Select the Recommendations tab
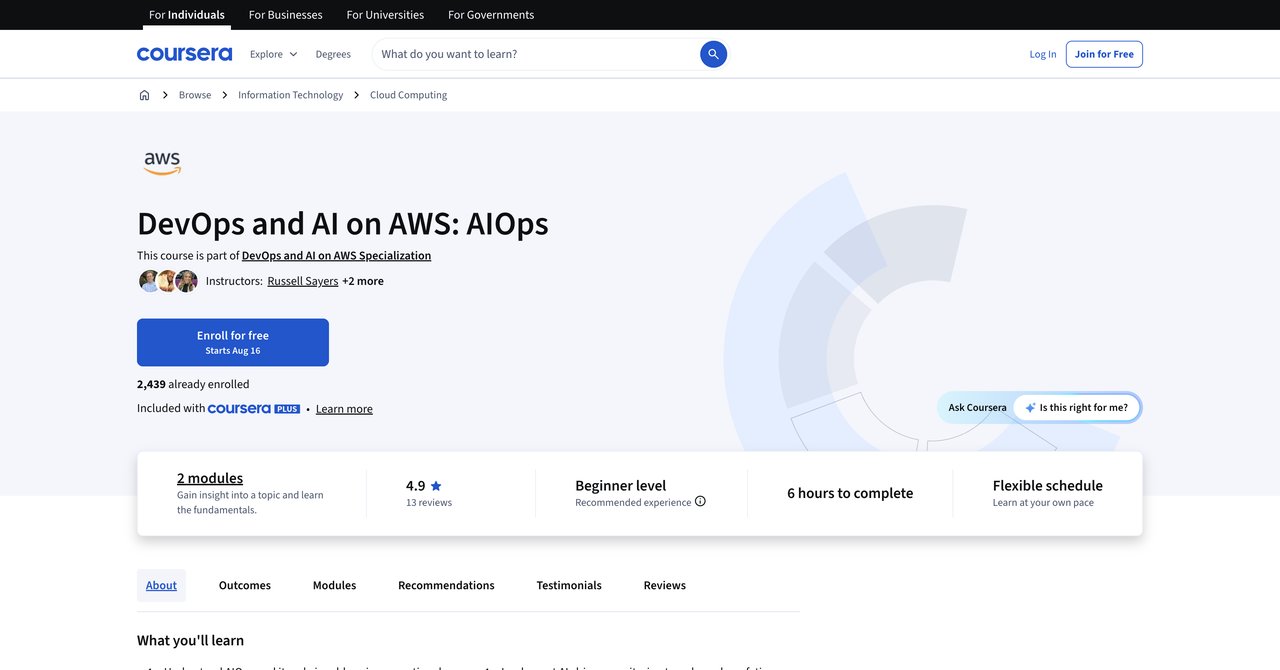The width and height of the screenshot is (1280, 670). (446, 585)
